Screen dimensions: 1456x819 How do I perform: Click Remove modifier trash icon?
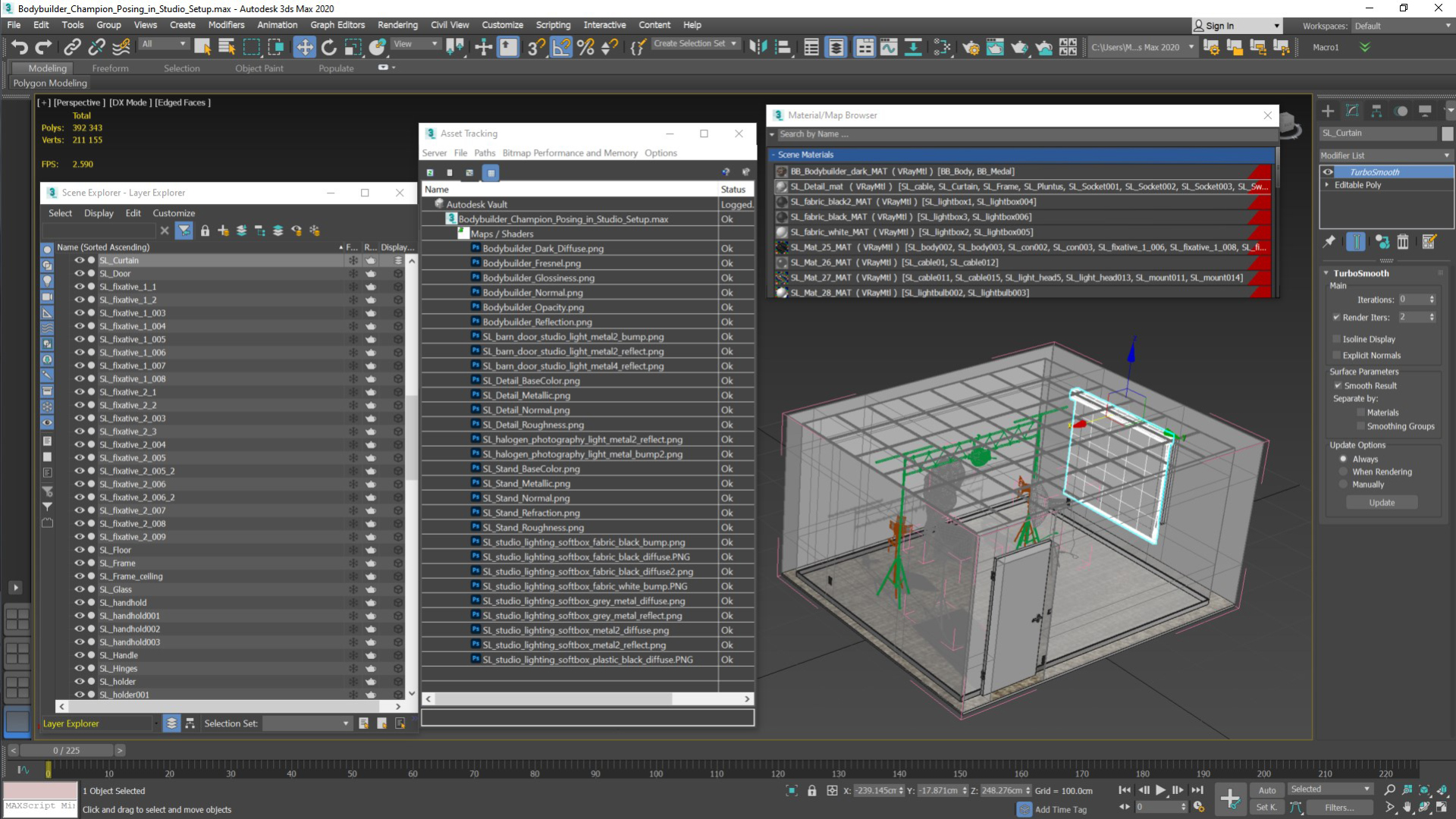pos(1403,242)
